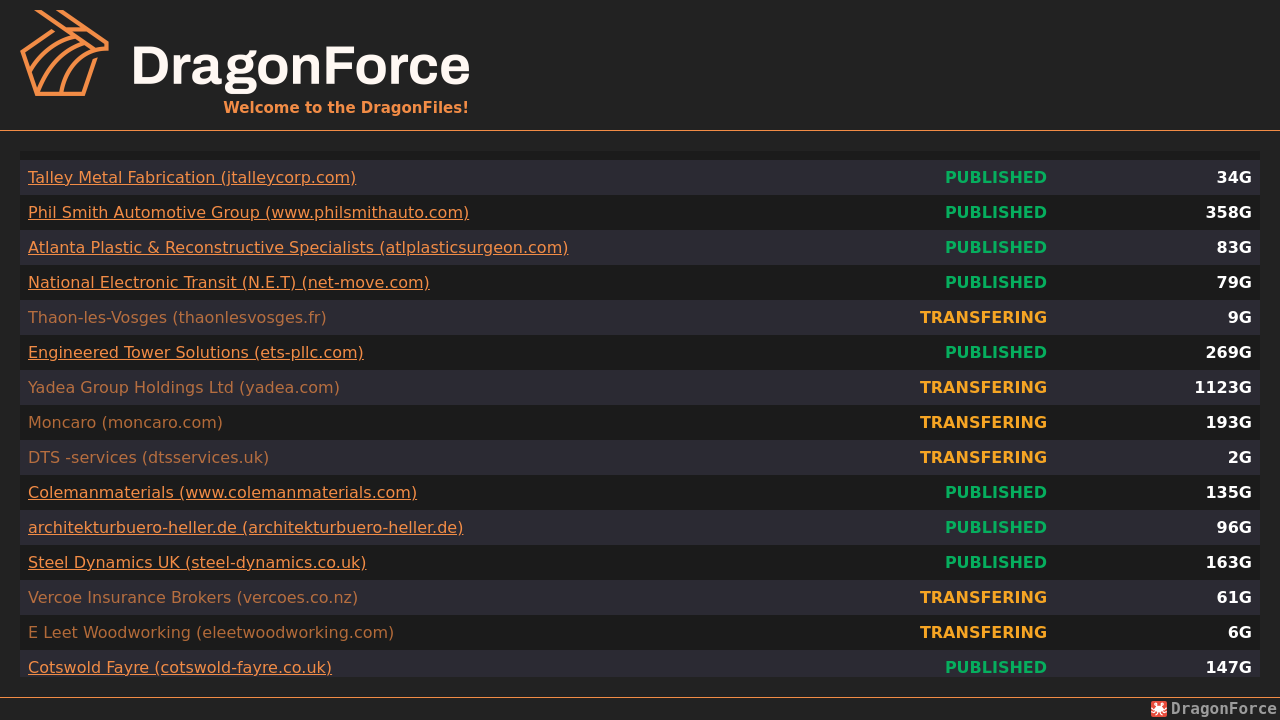Open Atlanta Plastic & Reconstructive Specialists link
The width and height of the screenshot is (1280, 720).
(x=298, y=247)
